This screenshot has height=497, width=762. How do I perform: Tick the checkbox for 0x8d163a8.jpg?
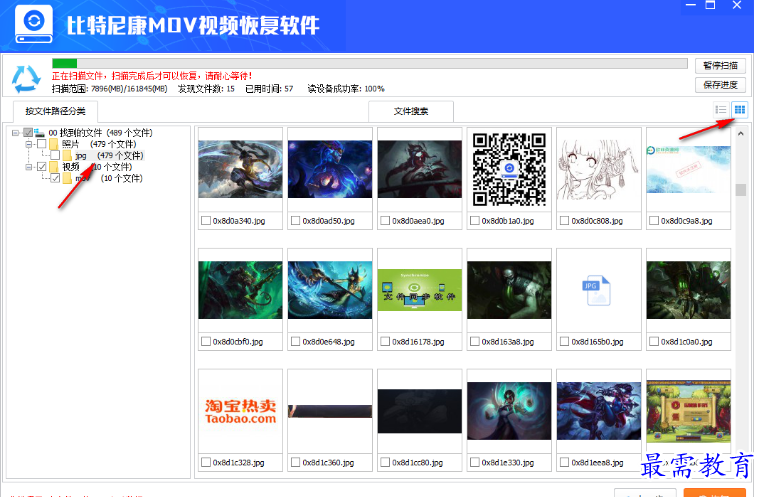(474, 342)
